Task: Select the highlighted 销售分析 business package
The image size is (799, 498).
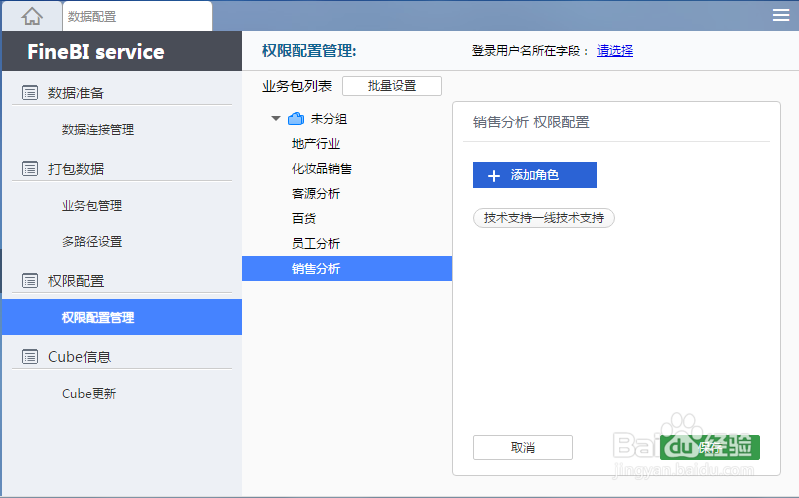Action: click(x=347, y=269)
